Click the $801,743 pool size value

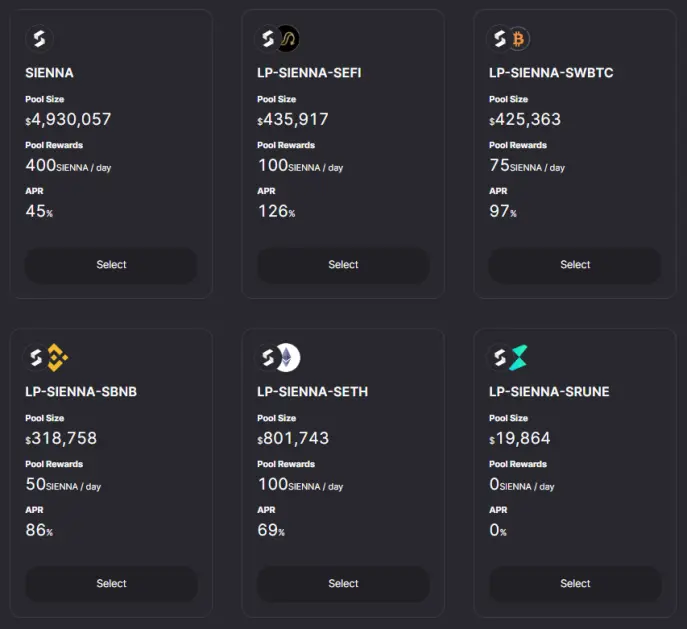coord(293,438)
